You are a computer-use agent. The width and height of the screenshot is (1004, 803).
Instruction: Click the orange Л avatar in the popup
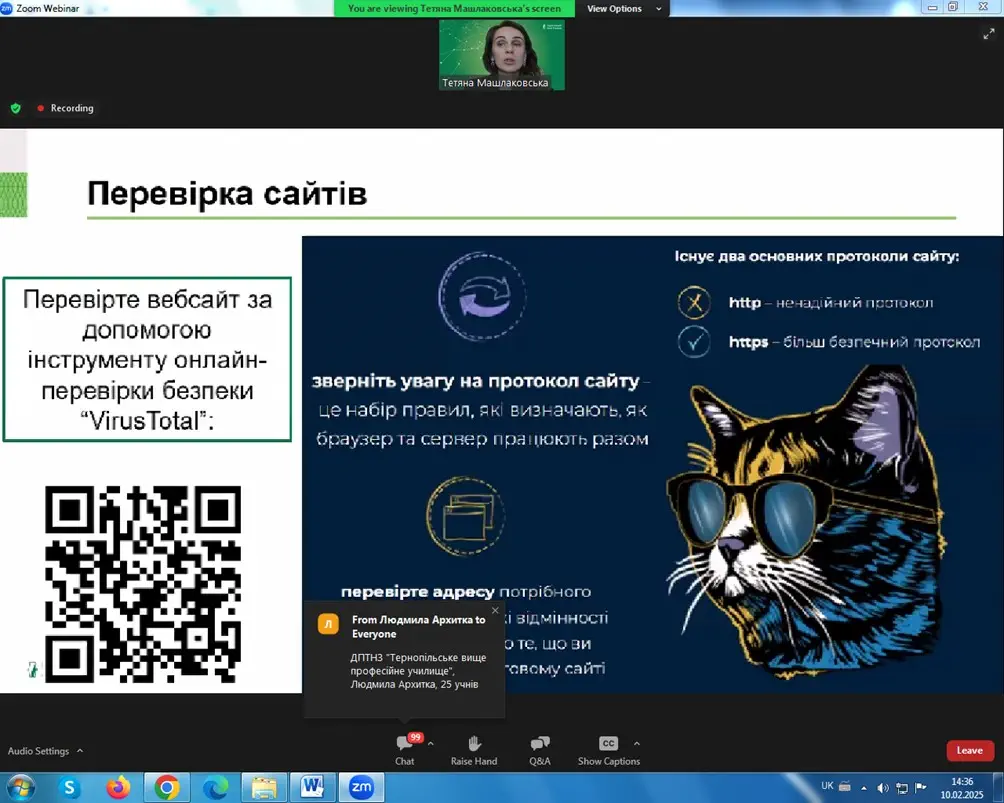pos(328,624)
